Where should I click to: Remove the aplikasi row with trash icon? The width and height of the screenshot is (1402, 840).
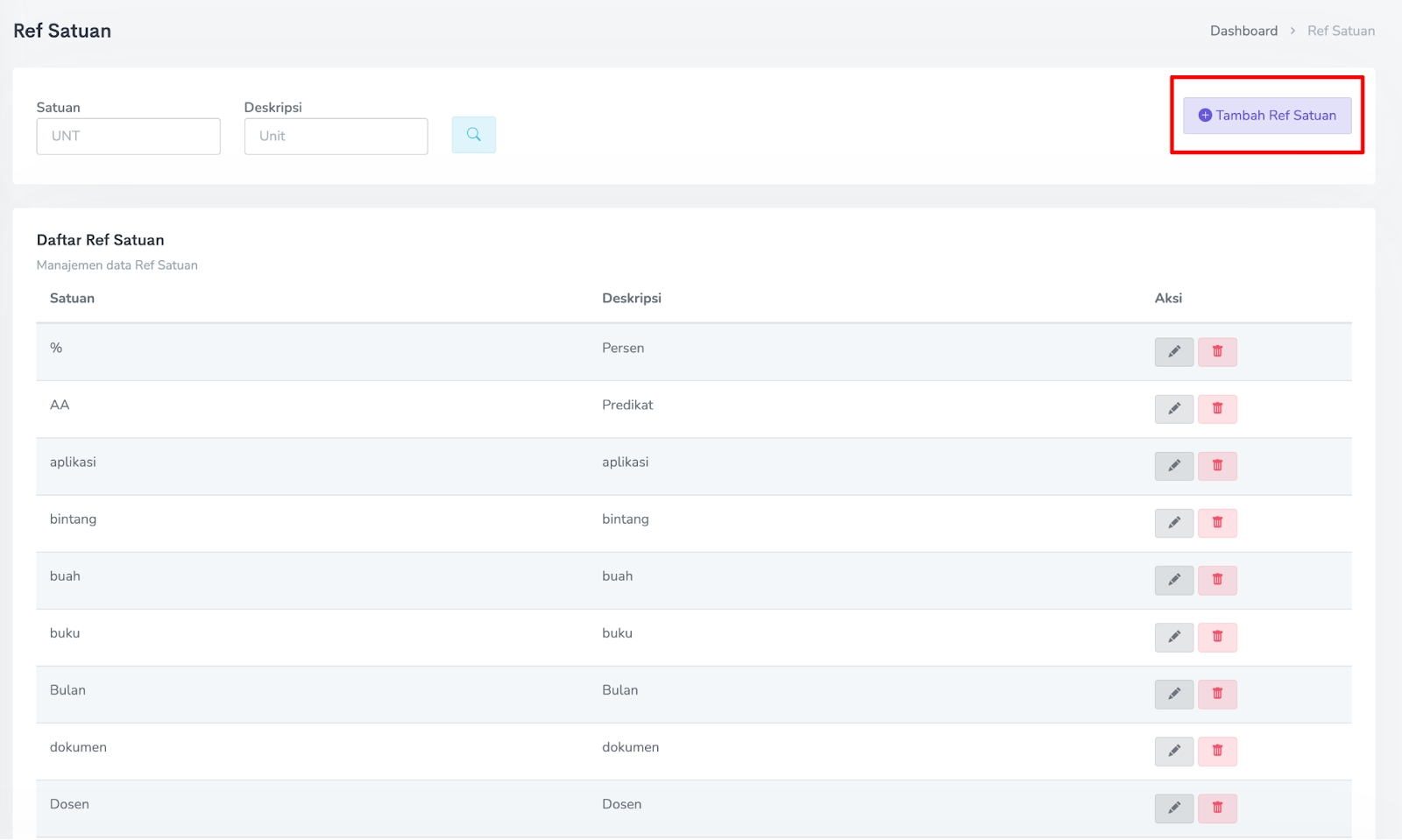[1217, 466]
